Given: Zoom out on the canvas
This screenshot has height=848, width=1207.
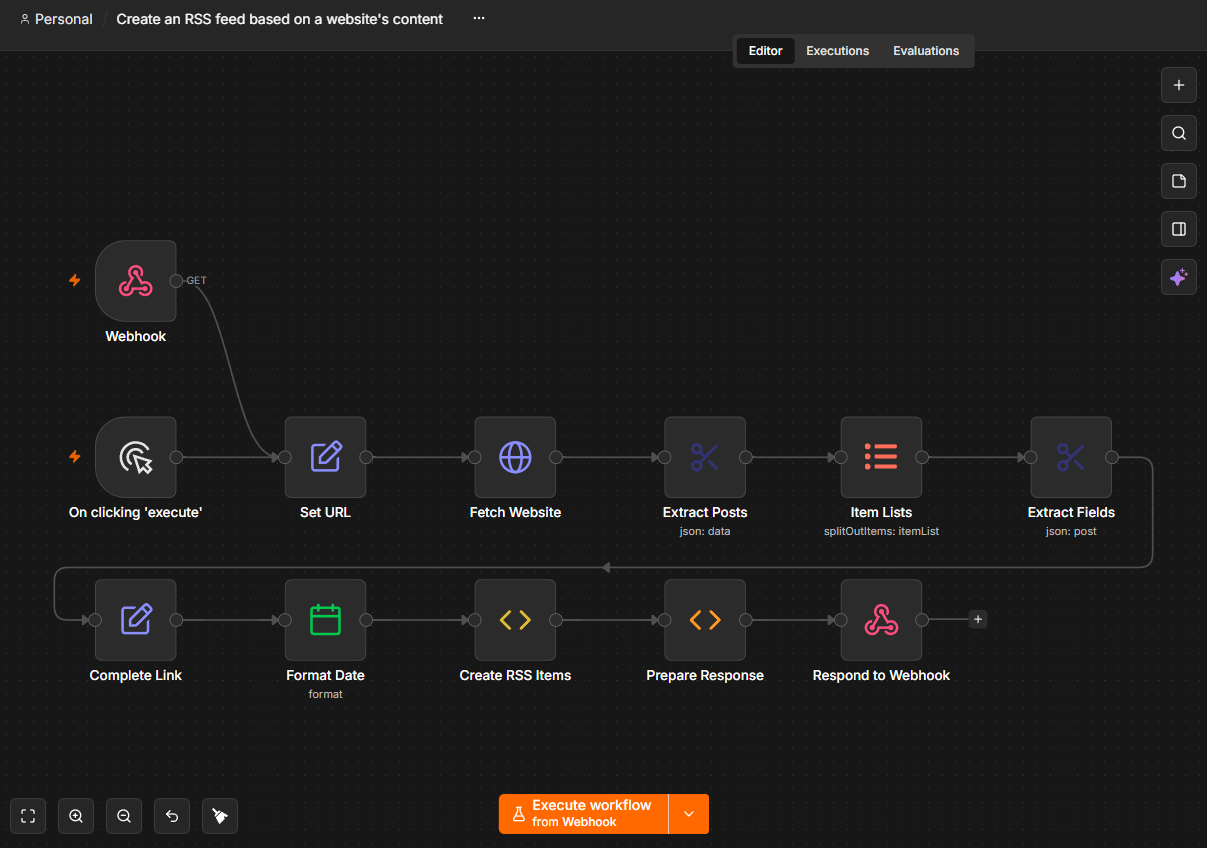Looking at the screenshot, I should [124, 816].
